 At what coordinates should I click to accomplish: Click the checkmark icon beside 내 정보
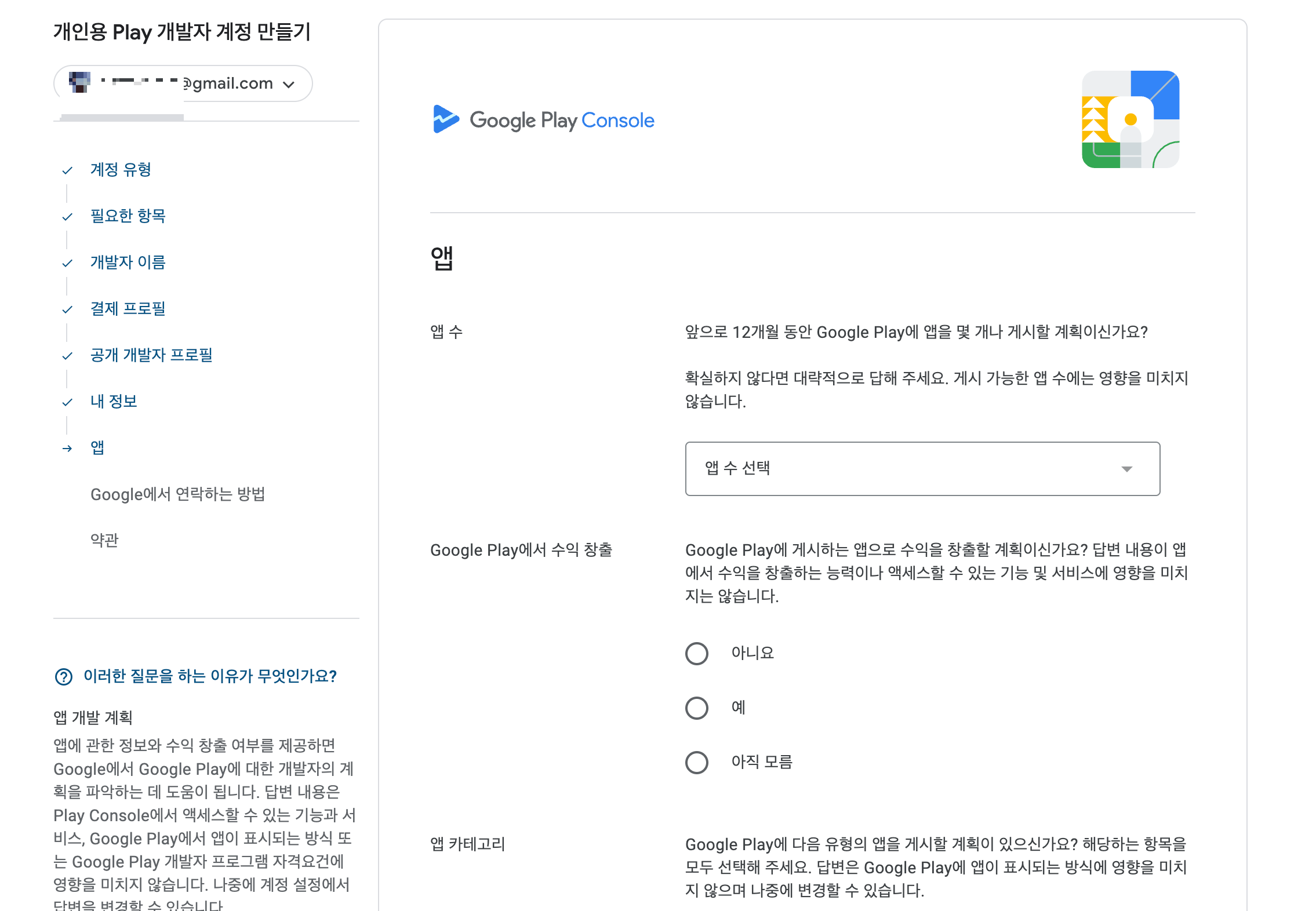click(x=67, y=402)
